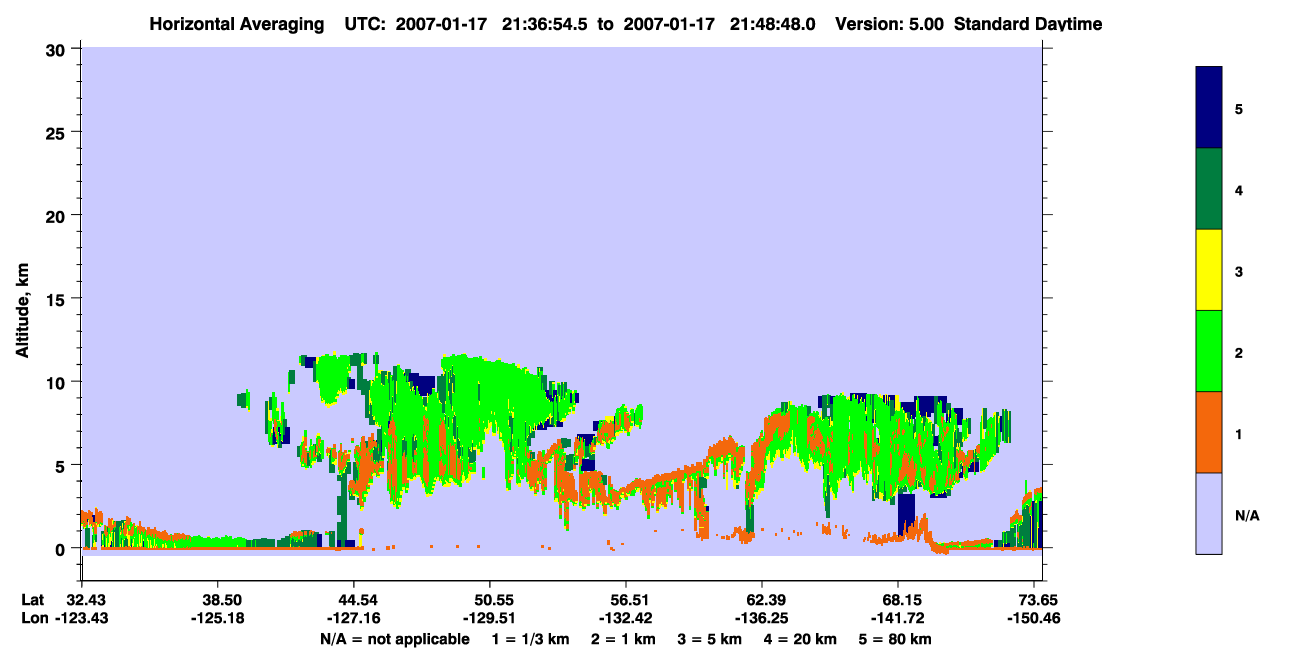
Task: Click the start time '21:36:54.5' in the title
Action: (x=547, y=23)
